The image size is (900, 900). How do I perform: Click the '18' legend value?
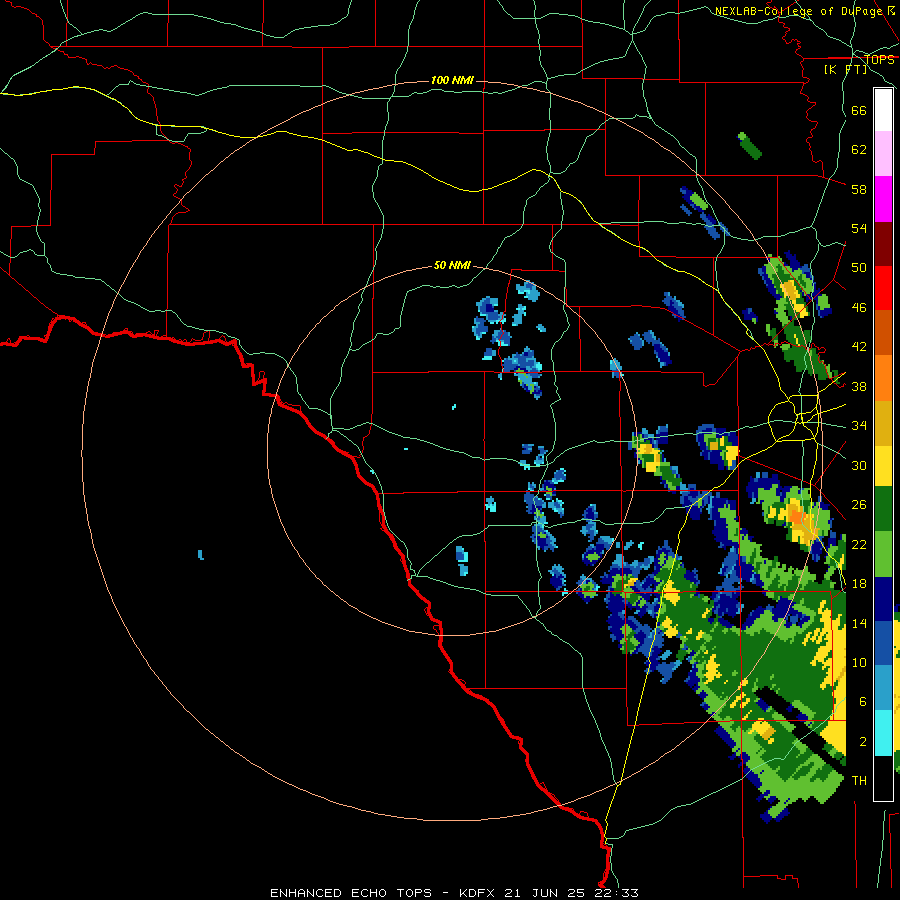(x=859, y=583)
